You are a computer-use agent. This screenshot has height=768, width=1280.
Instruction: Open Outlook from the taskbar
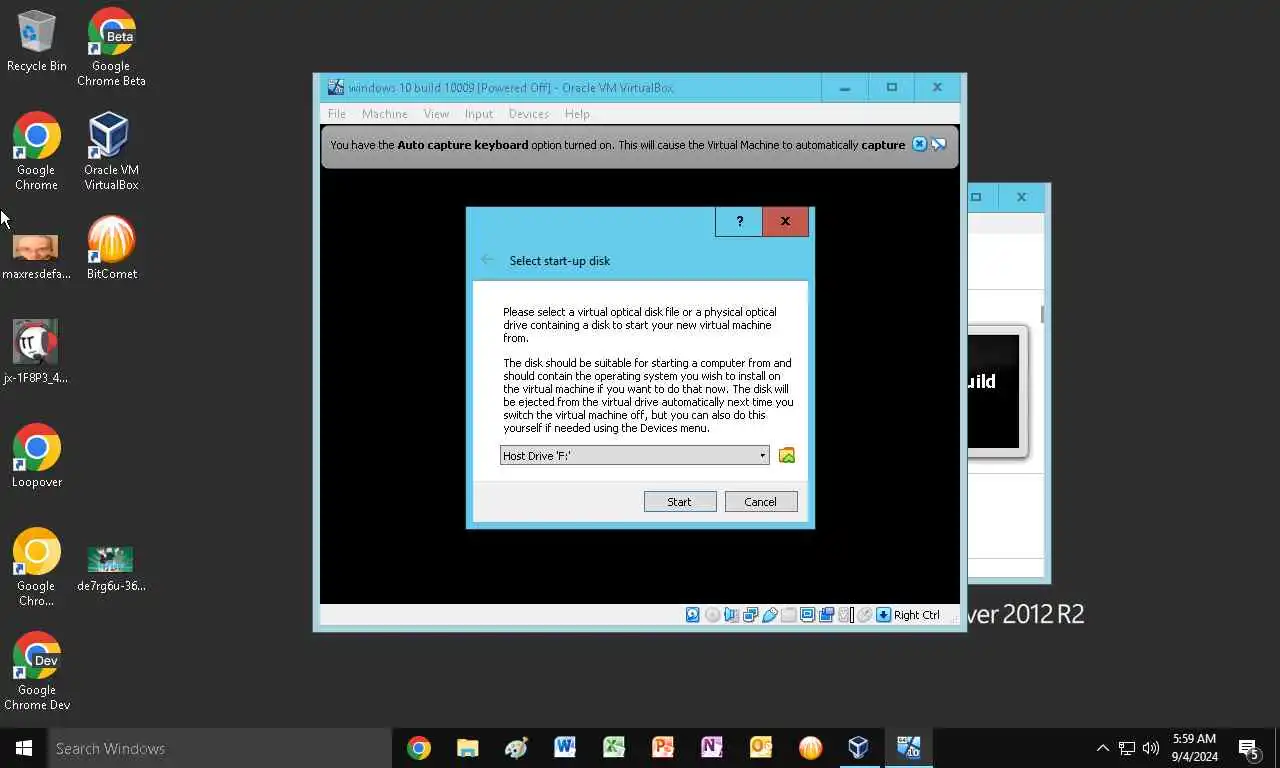761,748
